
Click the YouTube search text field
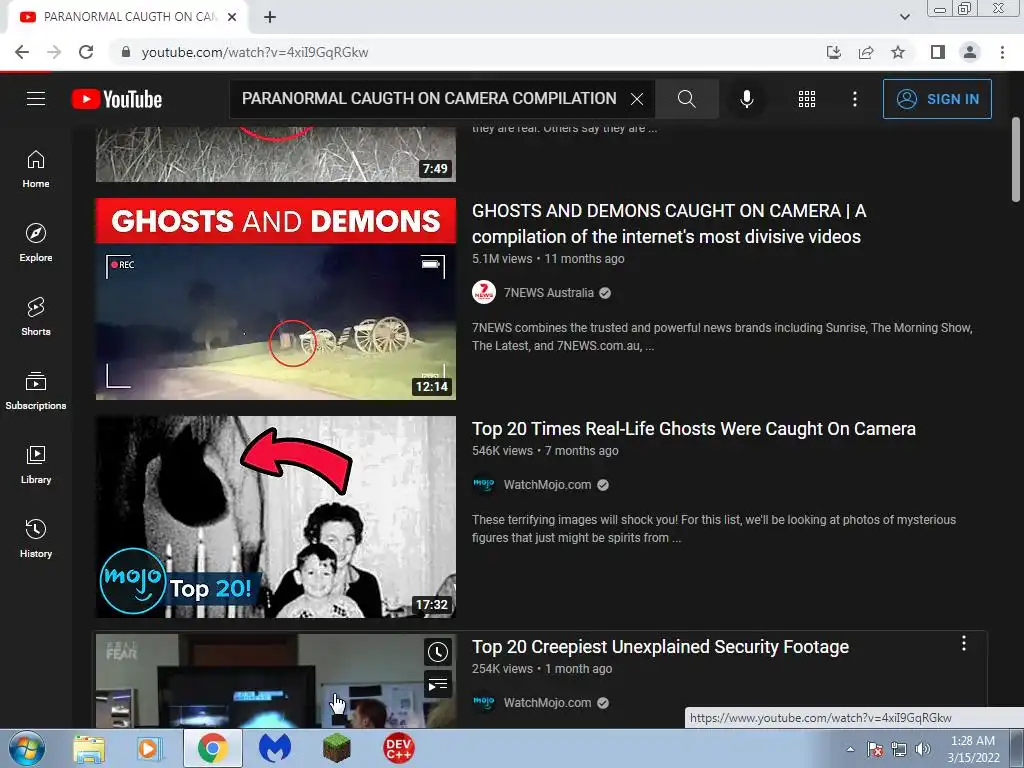[x=428, y=99]
